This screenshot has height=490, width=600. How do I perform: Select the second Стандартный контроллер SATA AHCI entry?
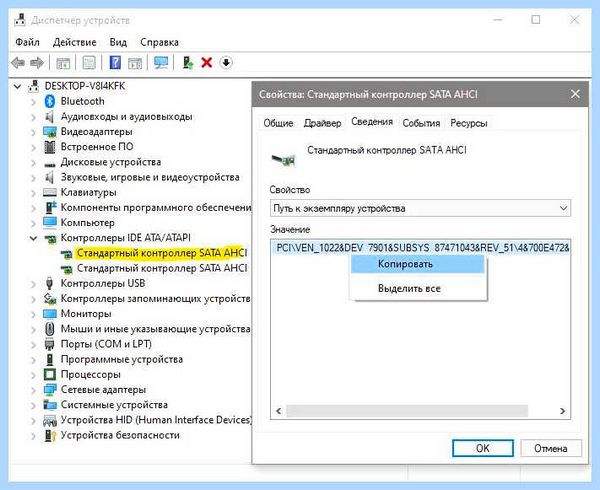pos(162,269)
